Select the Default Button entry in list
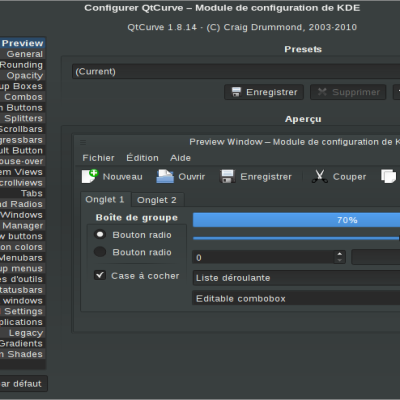 22,151
